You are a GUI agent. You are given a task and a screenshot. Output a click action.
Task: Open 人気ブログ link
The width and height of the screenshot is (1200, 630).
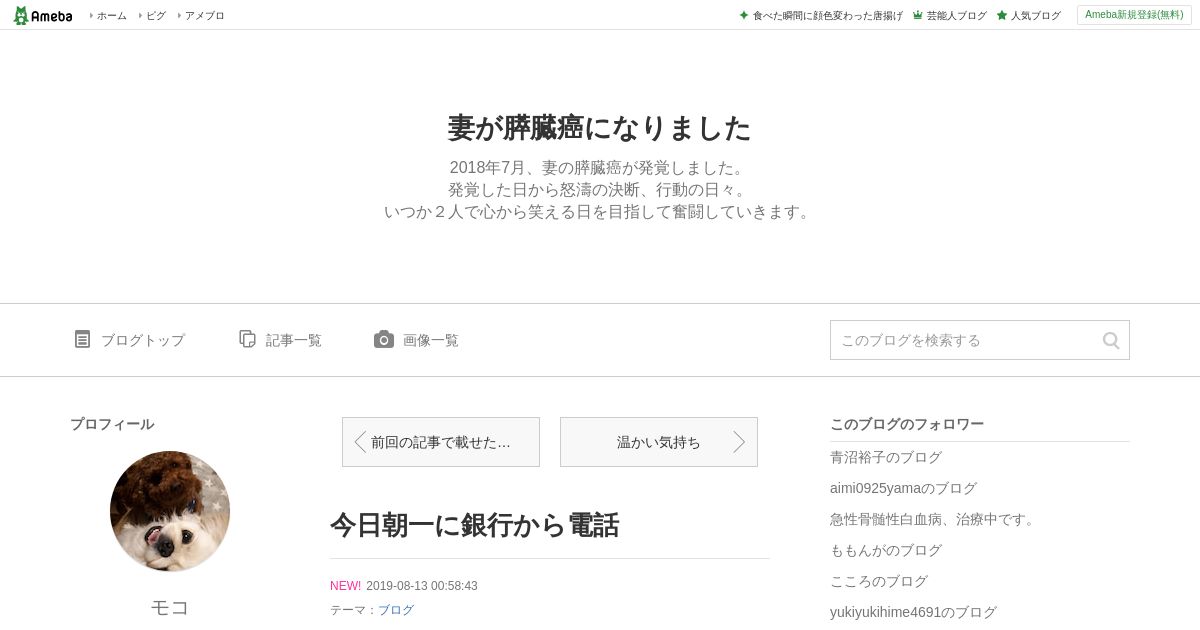(1035, 16)
